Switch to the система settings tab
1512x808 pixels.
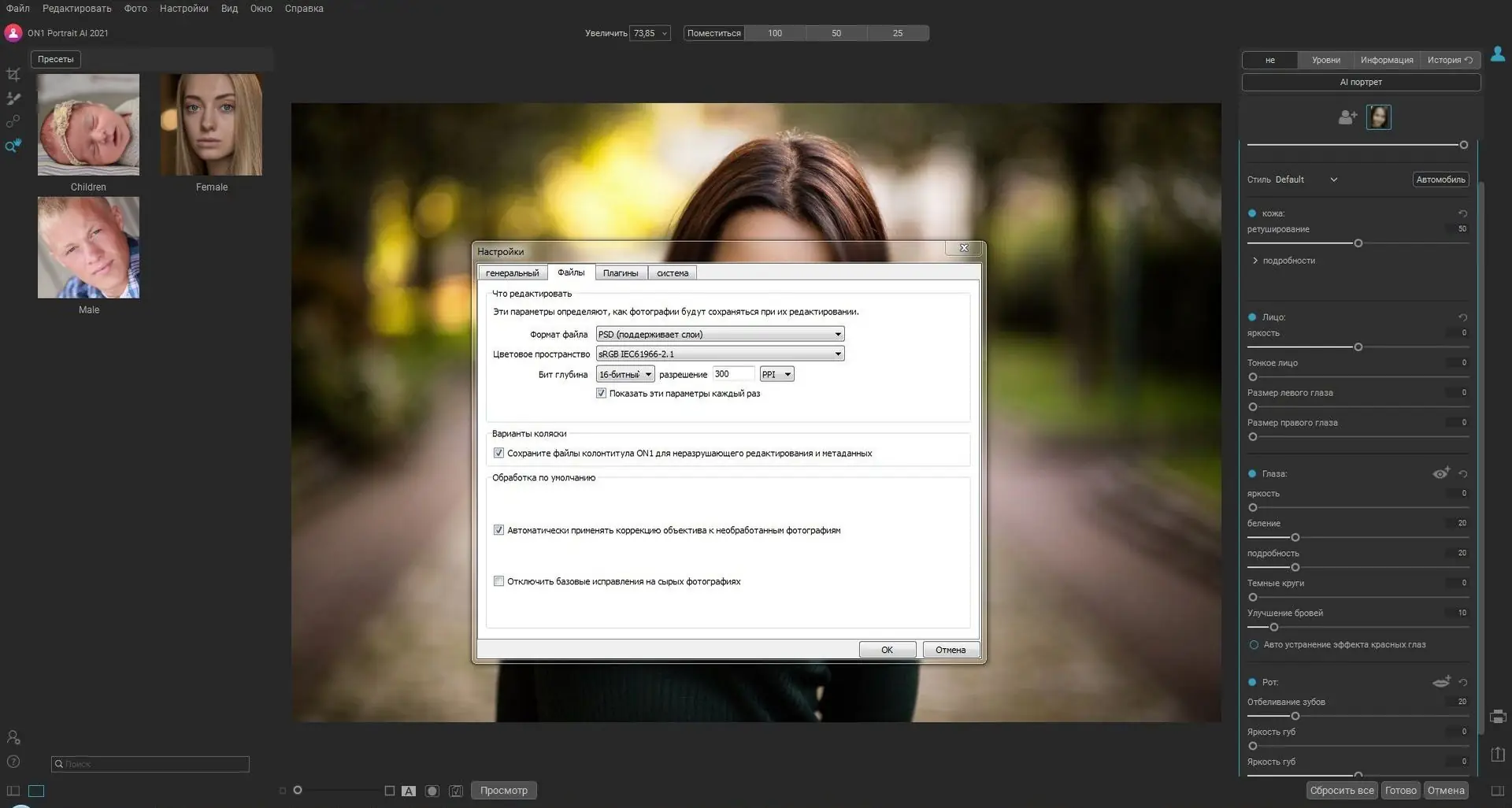pyautogui.click(x=673, y=273)
